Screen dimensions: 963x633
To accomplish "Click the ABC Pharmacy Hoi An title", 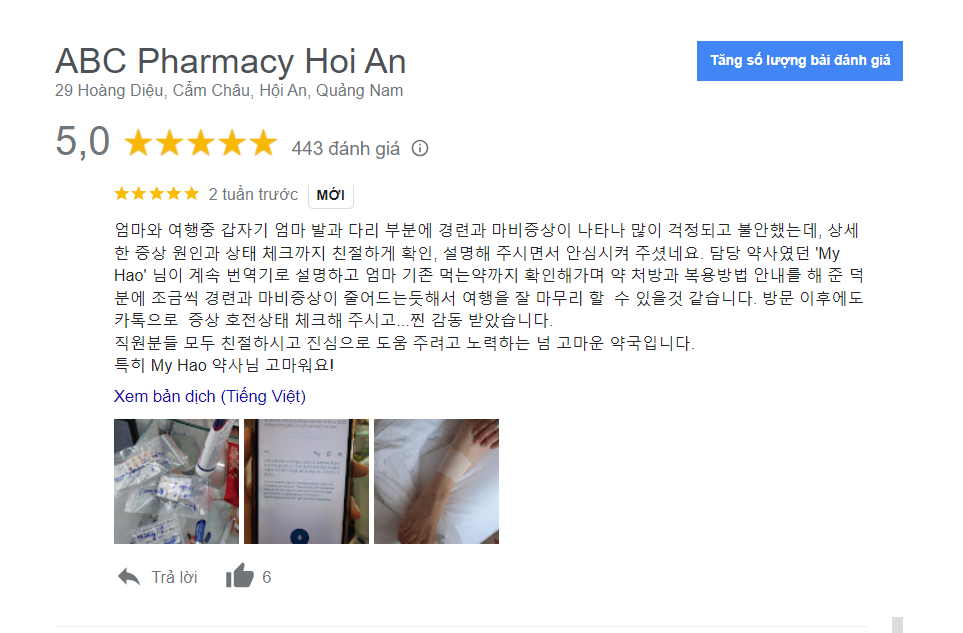I will [230, 61].
